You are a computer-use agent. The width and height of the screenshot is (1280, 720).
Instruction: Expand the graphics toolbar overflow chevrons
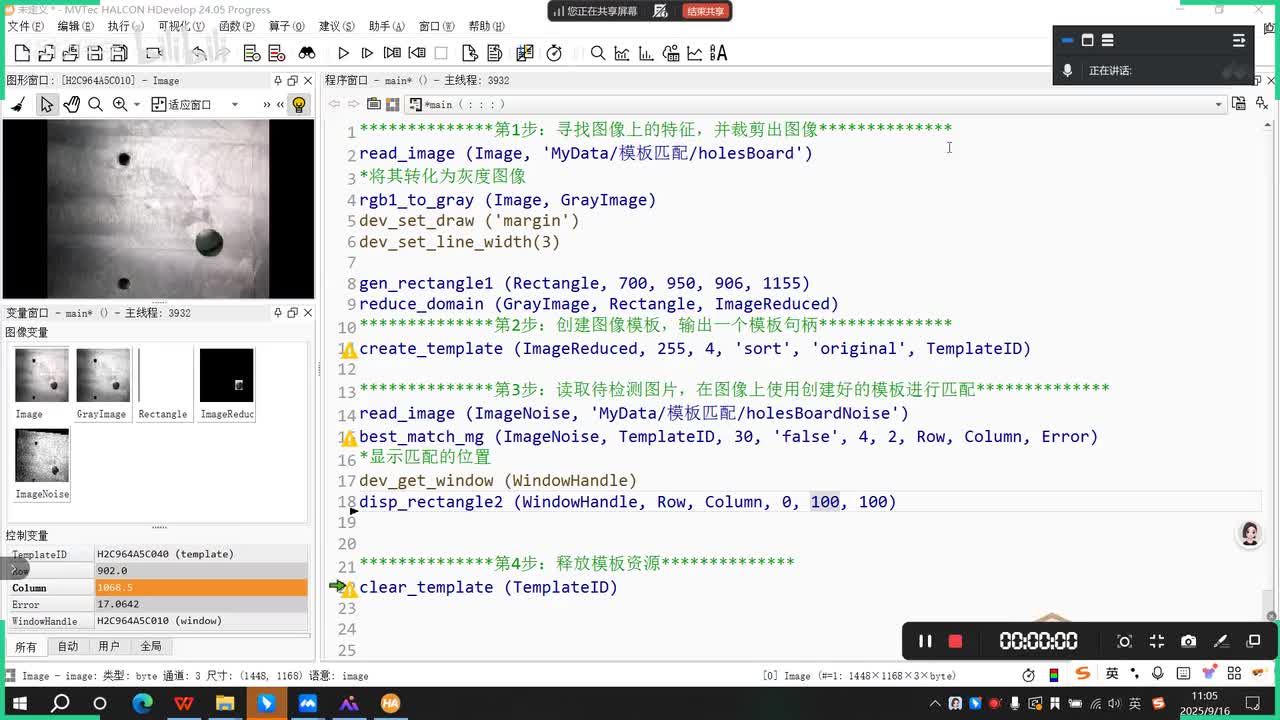pos(267,104)
